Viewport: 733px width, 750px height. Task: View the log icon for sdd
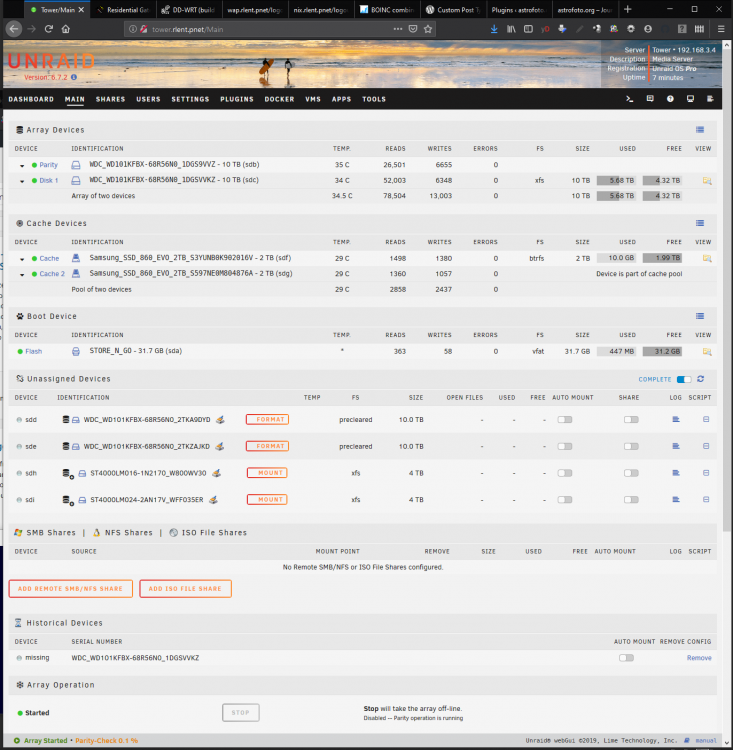(676, 419)
